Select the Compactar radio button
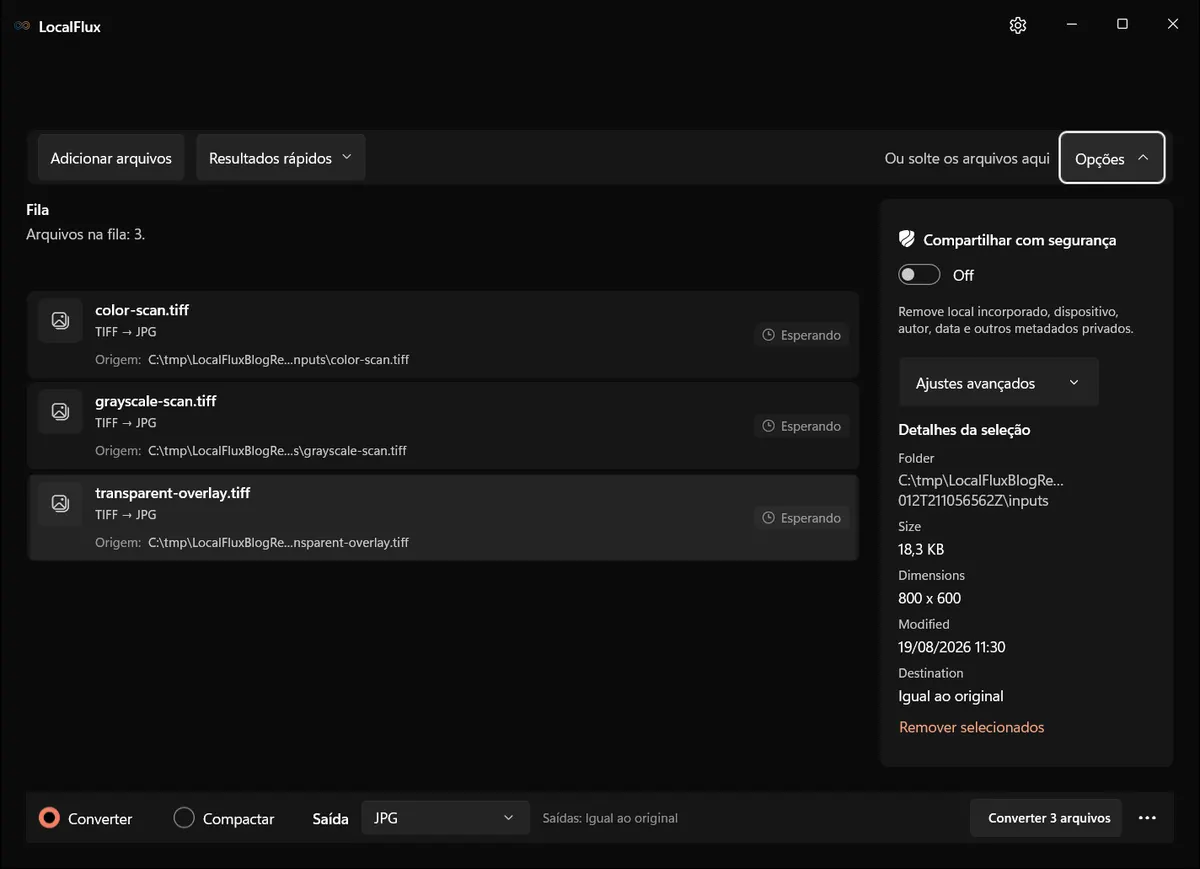 (x=184, y=818)
